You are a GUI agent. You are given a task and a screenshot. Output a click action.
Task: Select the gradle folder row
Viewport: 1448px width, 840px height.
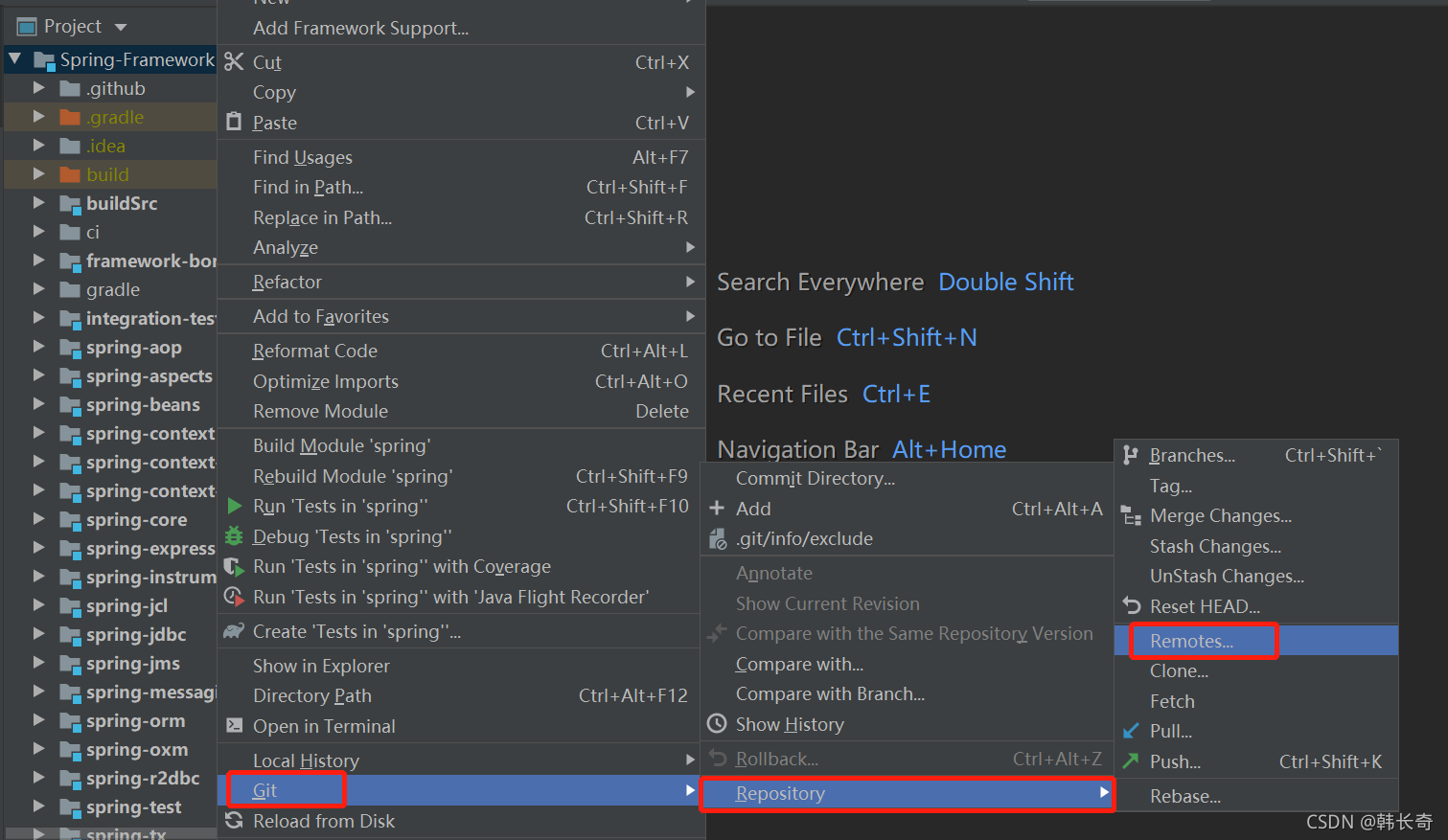[x=111, y=289]
